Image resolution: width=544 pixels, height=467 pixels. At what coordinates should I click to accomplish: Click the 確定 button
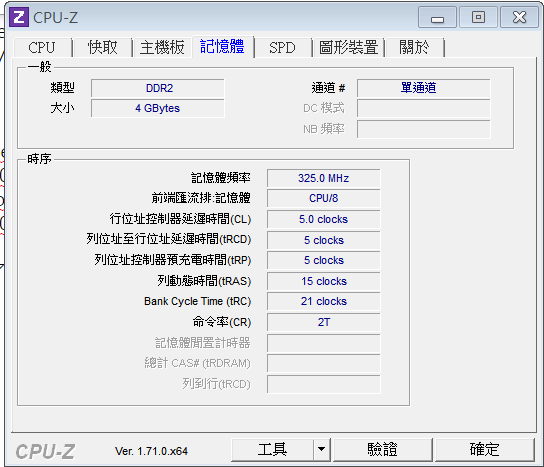click(x=484, y=450)
